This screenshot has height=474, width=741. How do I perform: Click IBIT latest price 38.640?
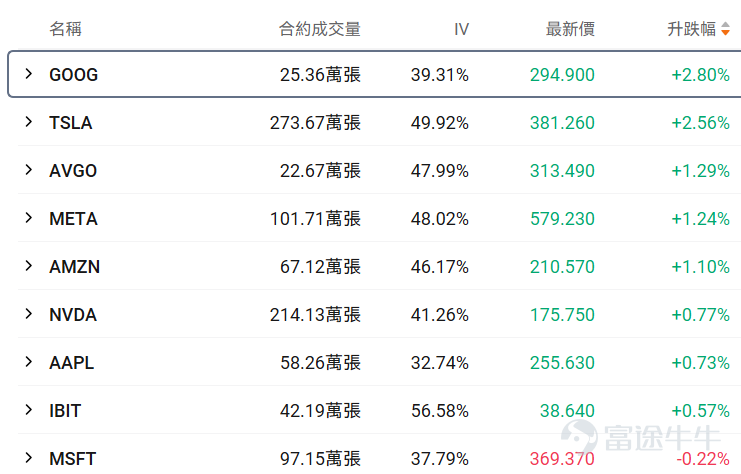(567, 411)
